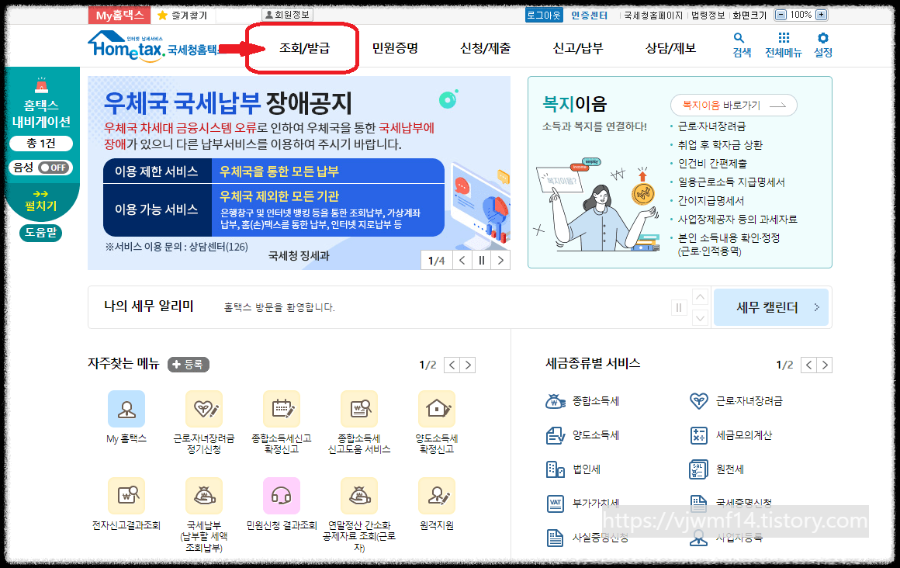Click 등록 button next to 자주찾는 메뉴
Screen dimensions: 900x568
point(188,364)
